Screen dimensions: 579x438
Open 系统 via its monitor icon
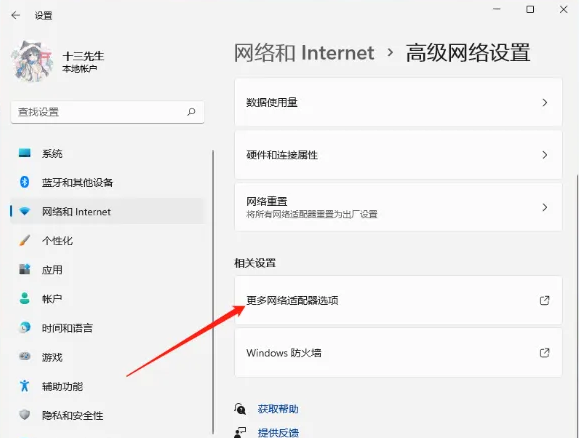(x=25, y=153)
